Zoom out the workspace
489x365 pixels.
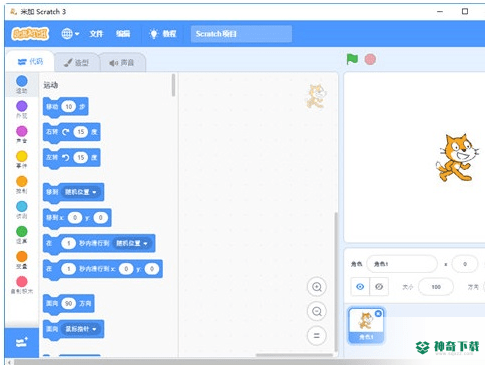316,311
